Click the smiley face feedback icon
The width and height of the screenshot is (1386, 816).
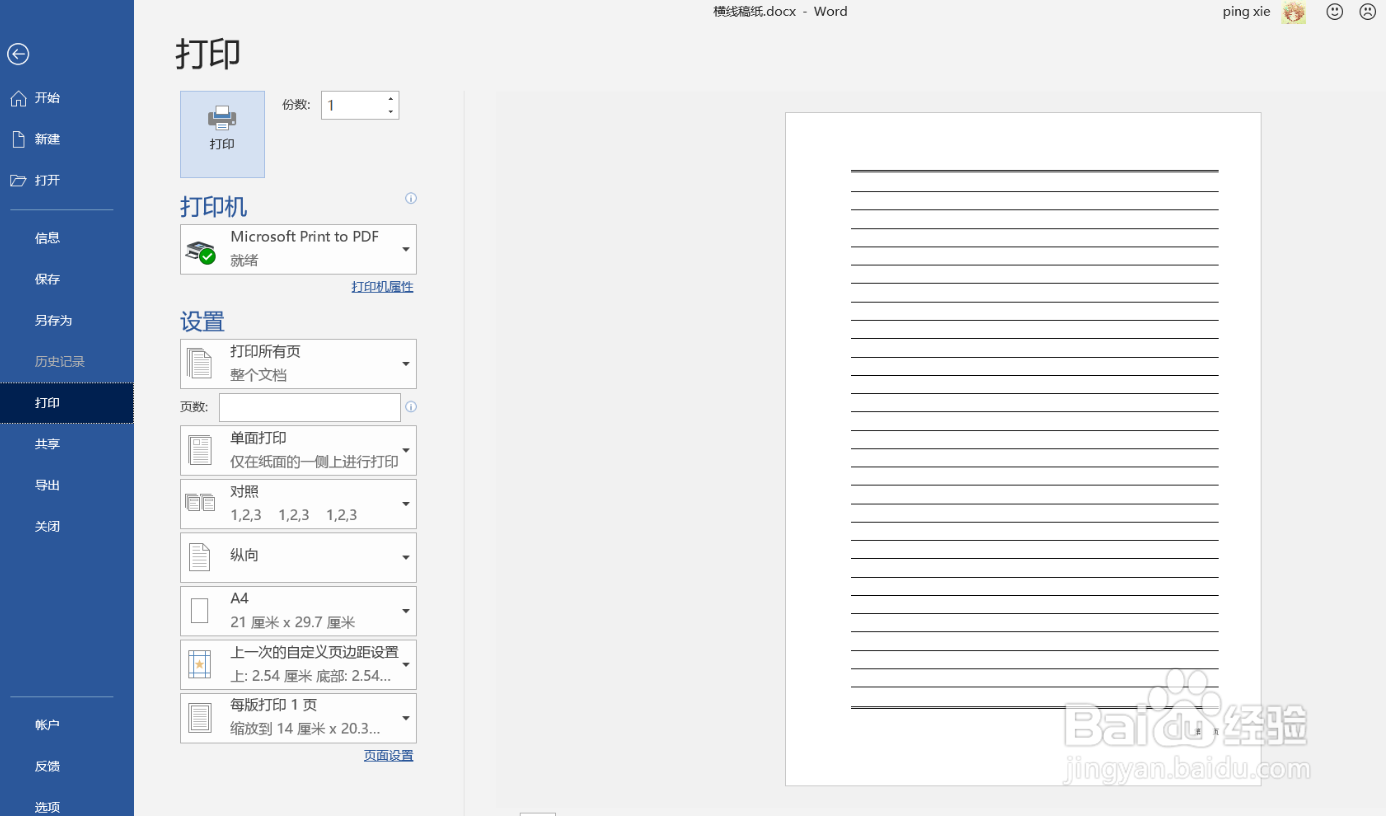tap(1334, 12)
